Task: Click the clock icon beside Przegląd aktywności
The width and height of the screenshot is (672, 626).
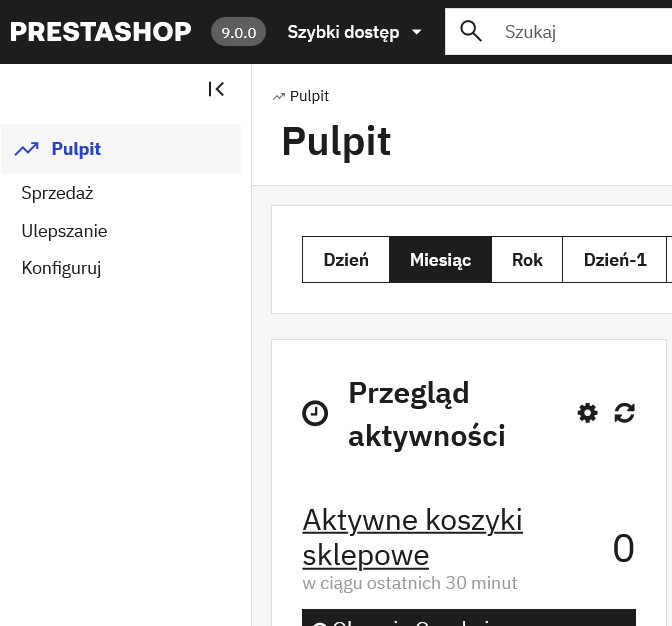Action: (315, 413)
